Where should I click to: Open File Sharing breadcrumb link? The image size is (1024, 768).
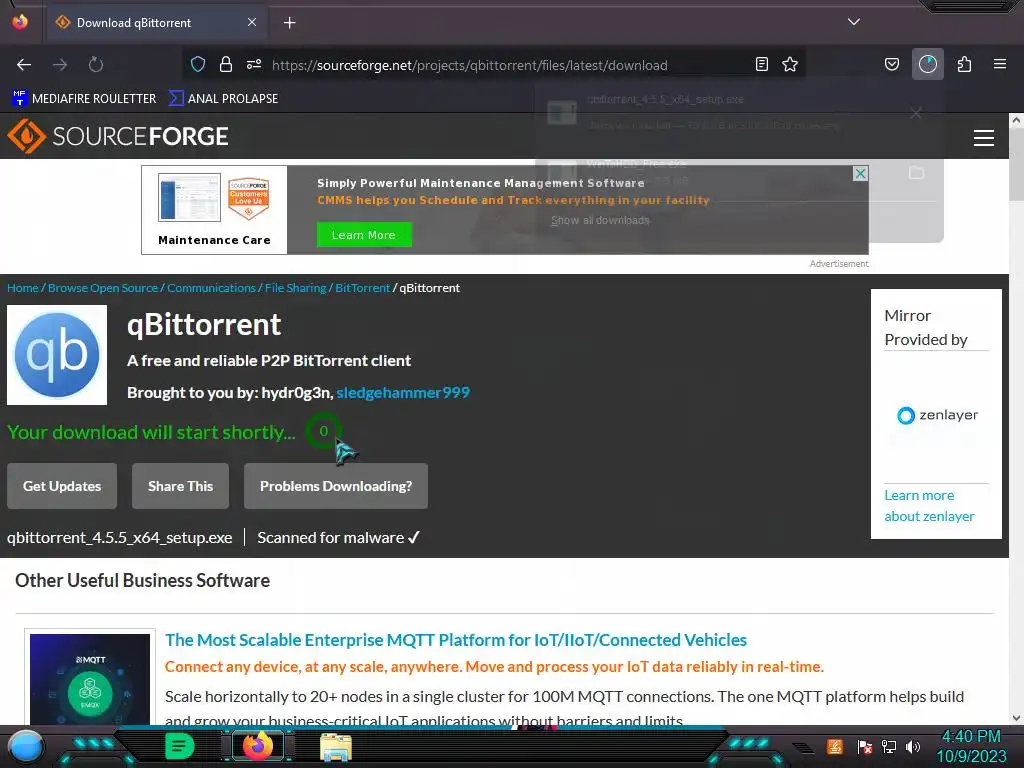point(295,288)
